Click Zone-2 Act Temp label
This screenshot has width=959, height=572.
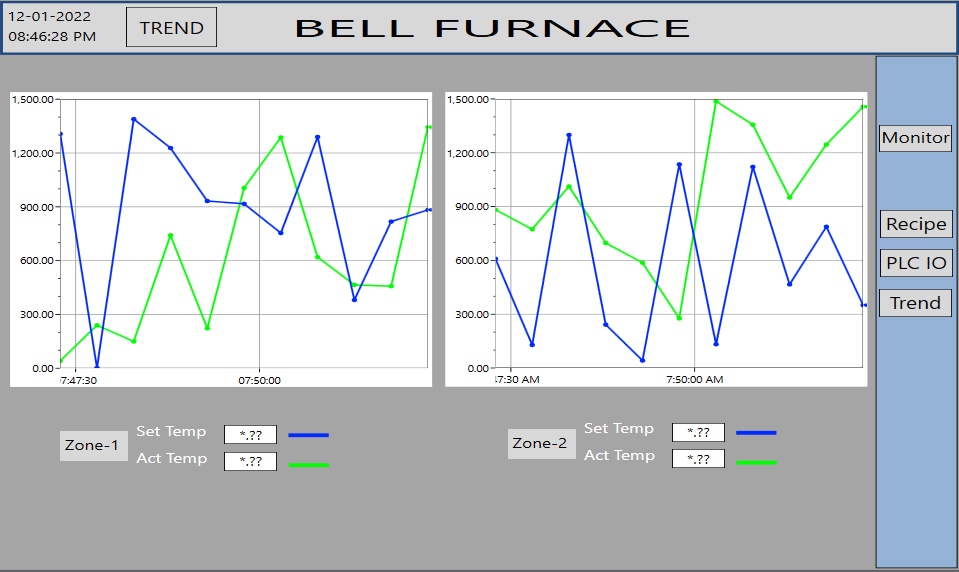click(620, 455)
